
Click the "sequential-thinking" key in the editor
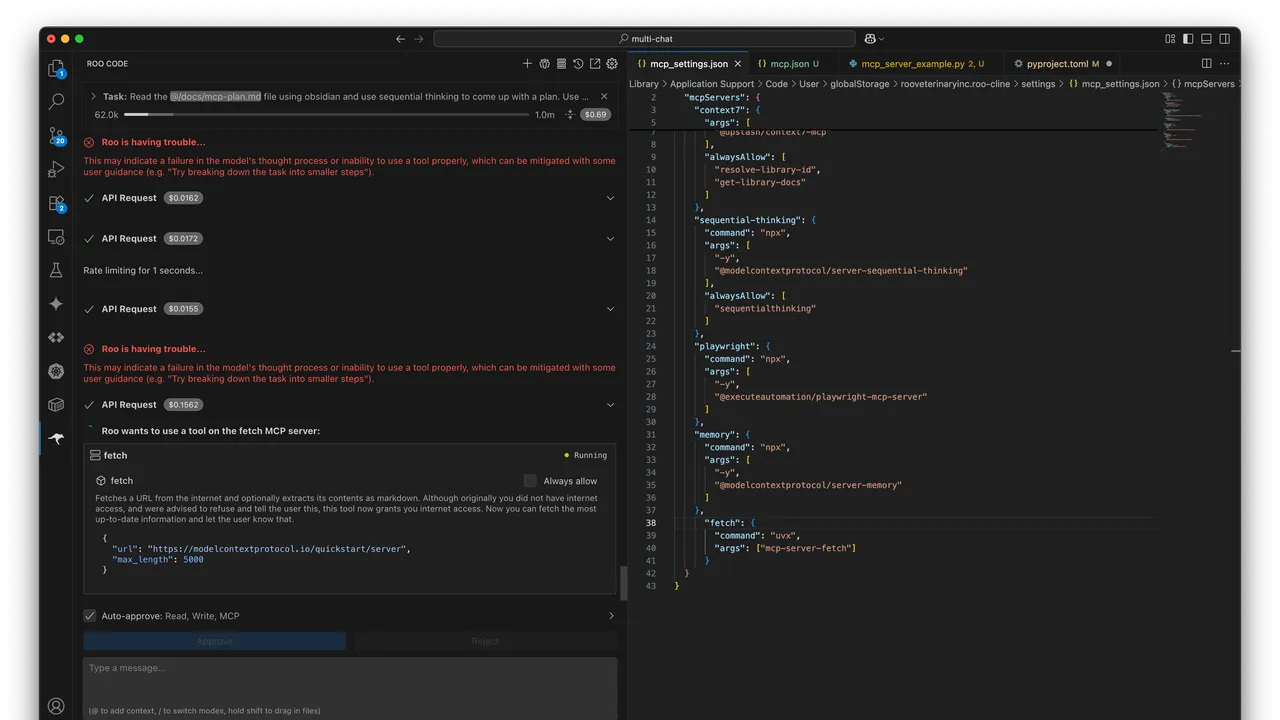click(x=750, y=220)
